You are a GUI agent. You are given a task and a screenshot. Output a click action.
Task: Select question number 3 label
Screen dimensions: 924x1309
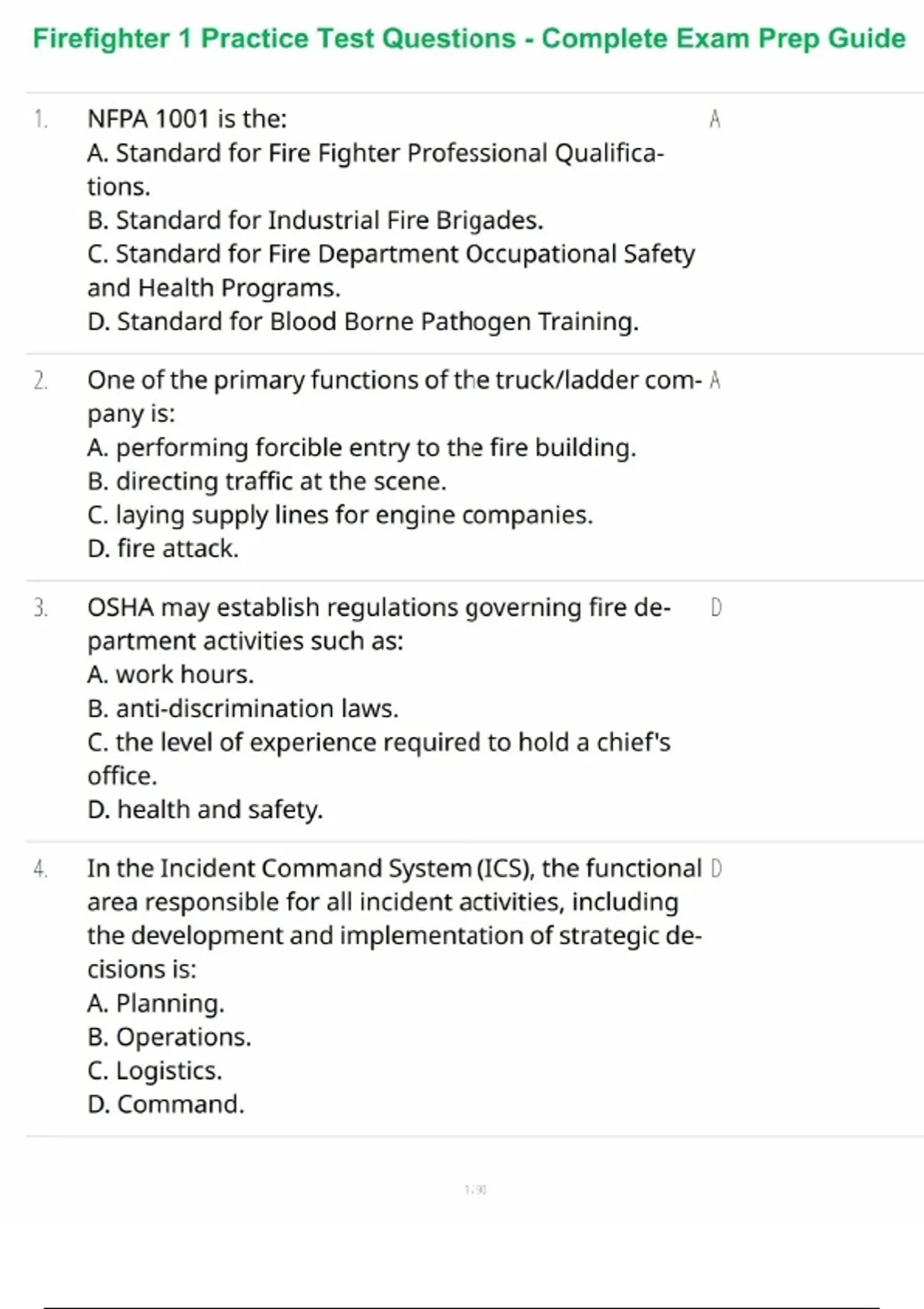pyautogui.click(x=41, y=608)
